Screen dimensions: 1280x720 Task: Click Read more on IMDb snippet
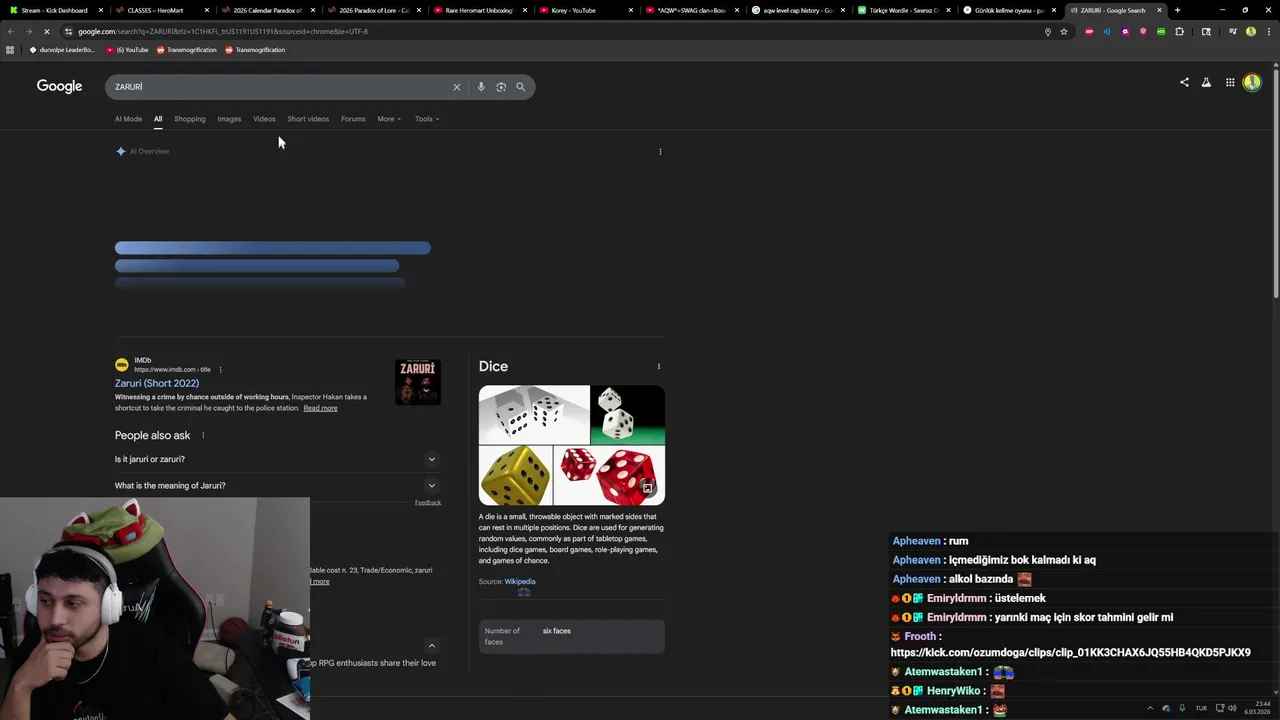(x=320, y=408)
